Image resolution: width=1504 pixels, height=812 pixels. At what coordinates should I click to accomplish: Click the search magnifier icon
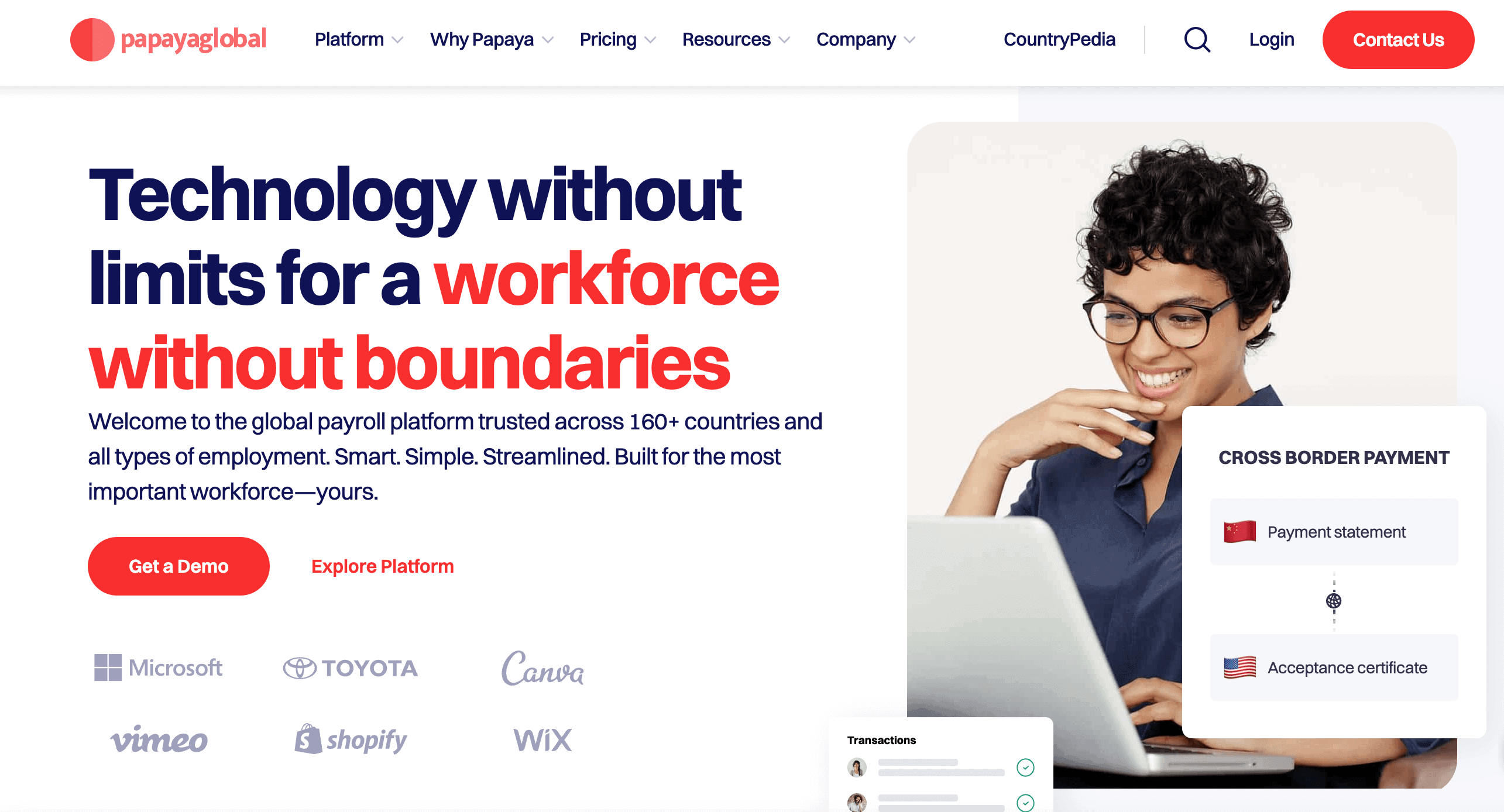(1196, 39)
